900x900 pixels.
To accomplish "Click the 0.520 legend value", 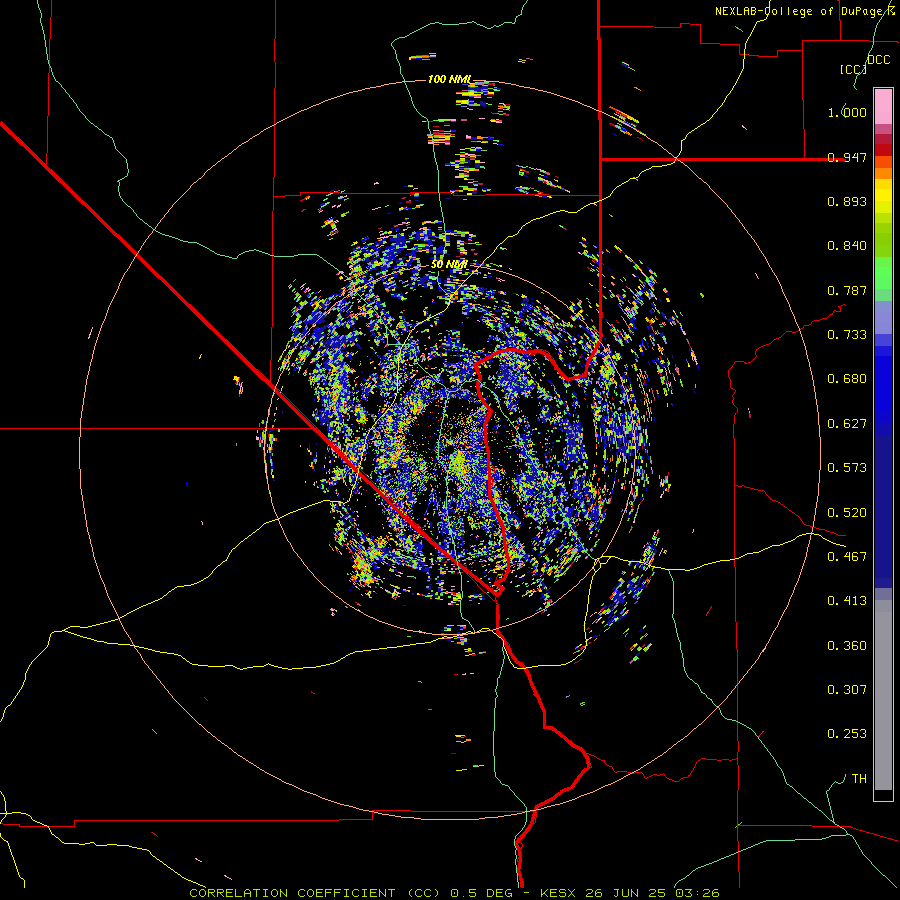I will tap(847, 513).
